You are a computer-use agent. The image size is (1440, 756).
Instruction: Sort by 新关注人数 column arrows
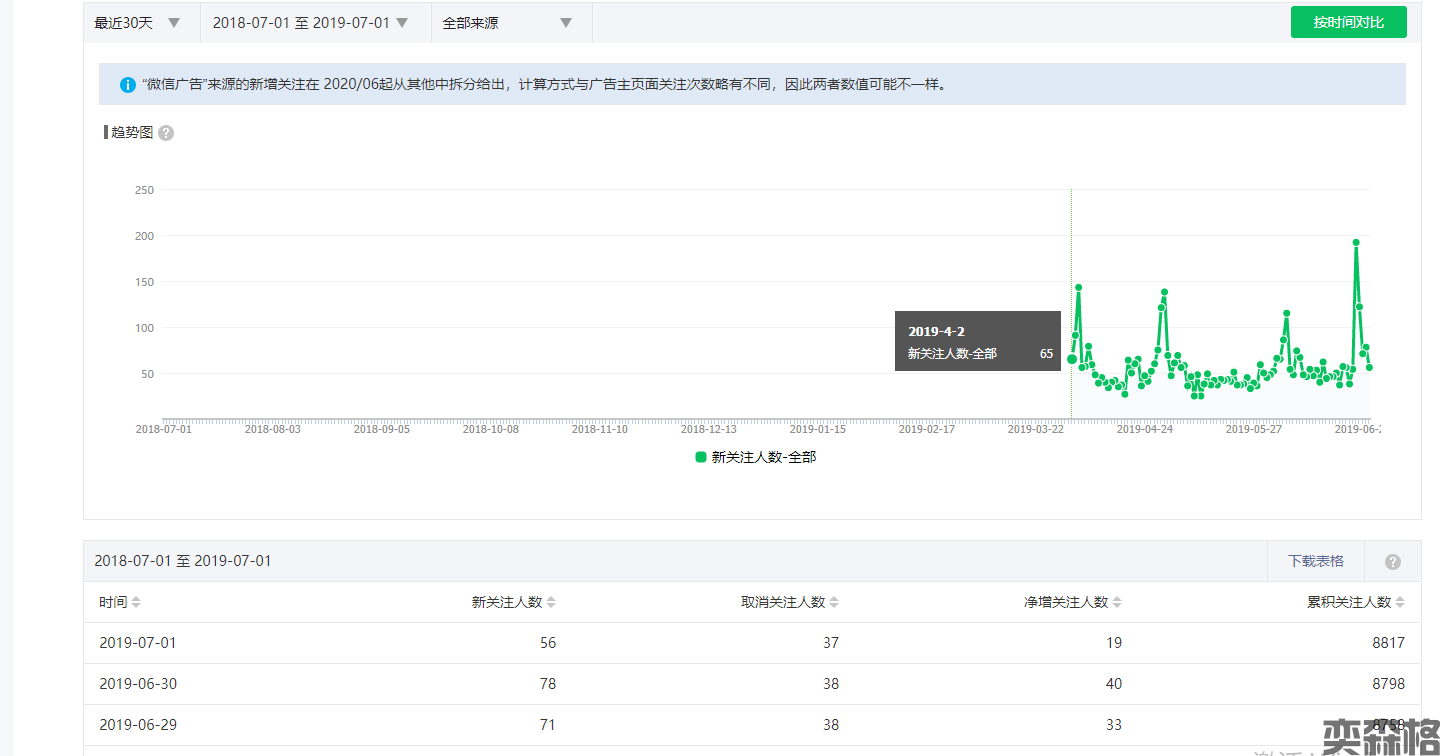(551, 603)
